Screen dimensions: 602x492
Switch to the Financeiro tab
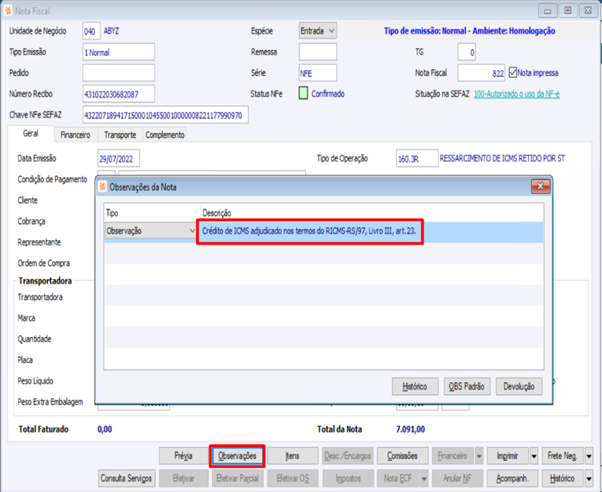tap(75, 135)
